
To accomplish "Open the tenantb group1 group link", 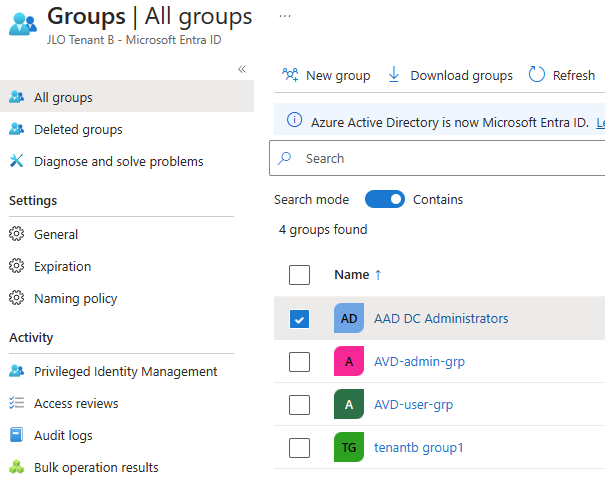I will pos(418,448).
